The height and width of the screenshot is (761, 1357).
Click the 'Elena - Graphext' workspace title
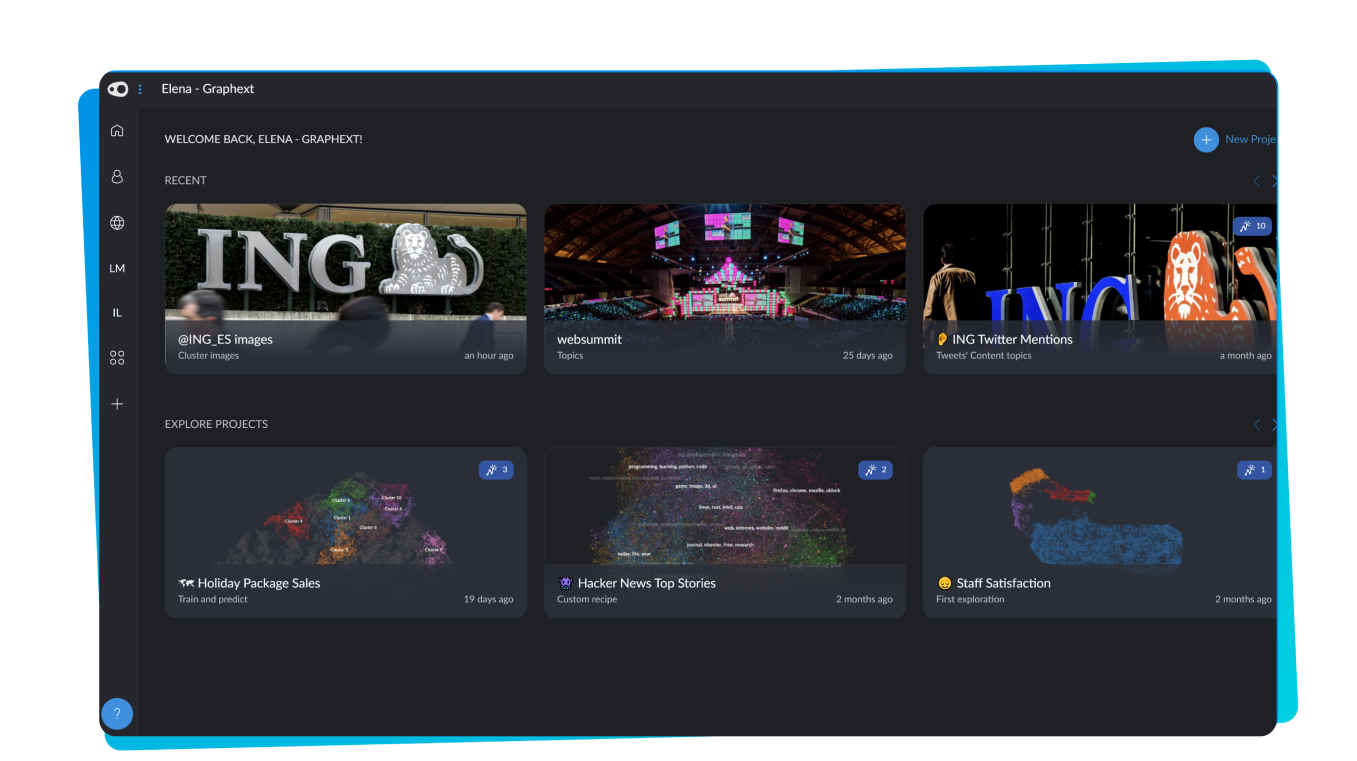click(x=208, y=89)
